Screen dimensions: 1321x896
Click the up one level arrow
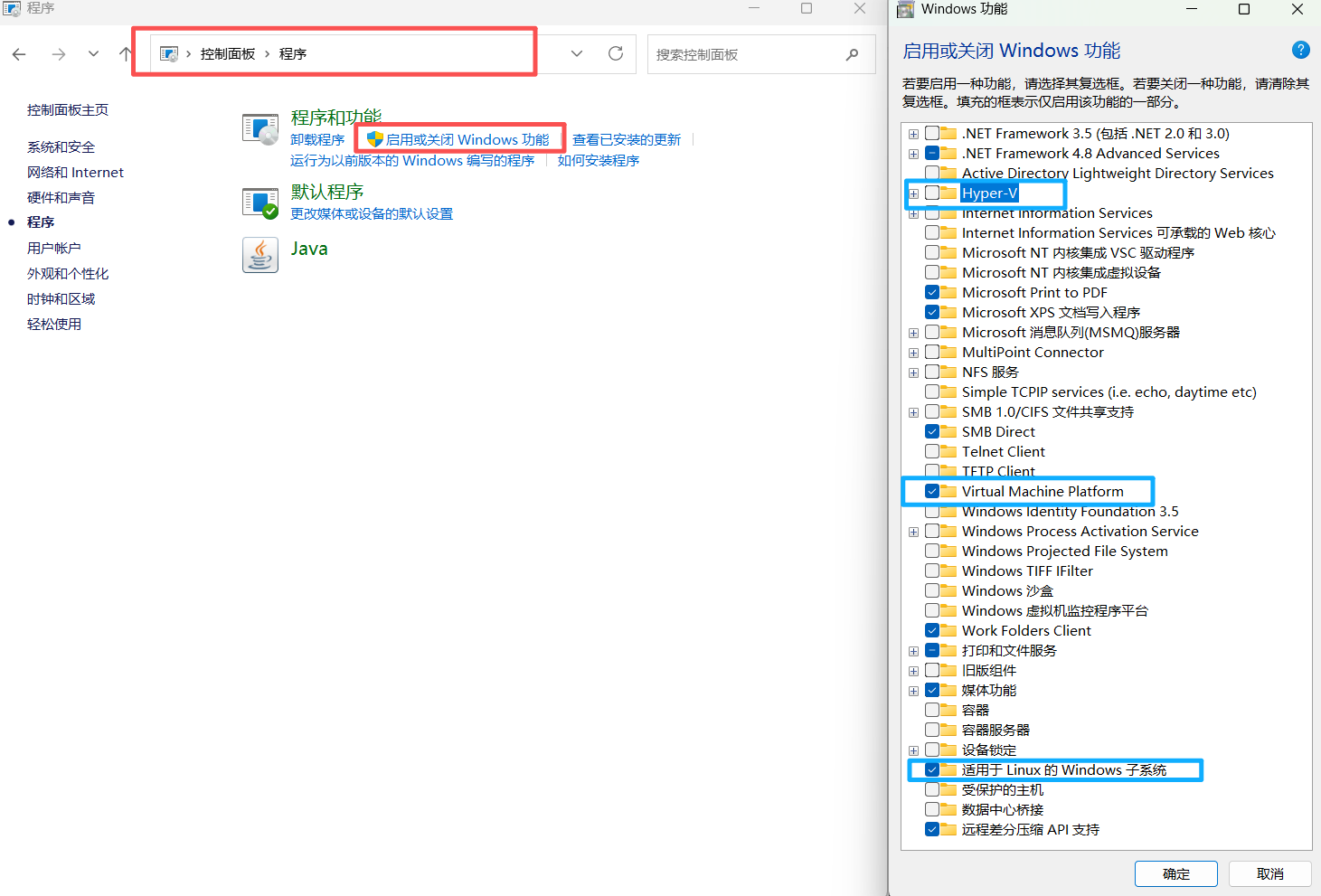[125, 54]
